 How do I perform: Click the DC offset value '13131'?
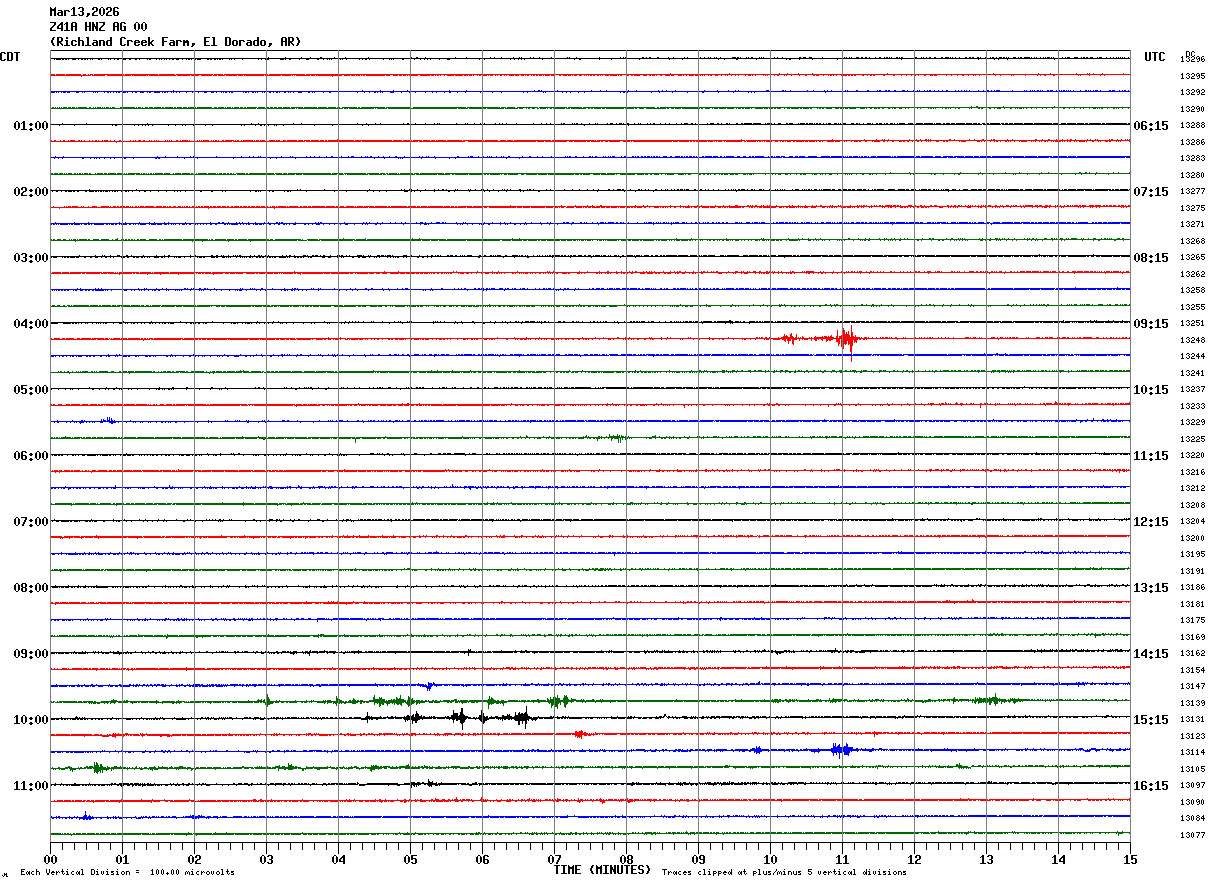coord(1192,720)
